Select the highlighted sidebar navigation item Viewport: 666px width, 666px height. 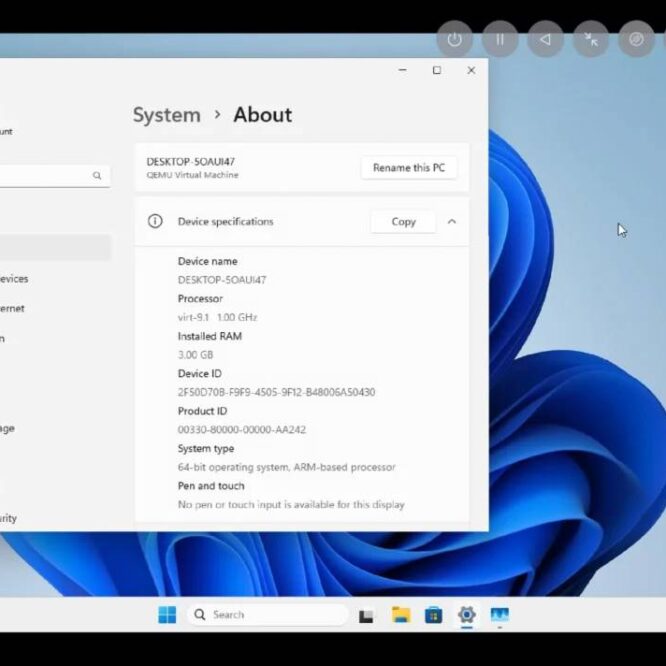pos(55,247)
